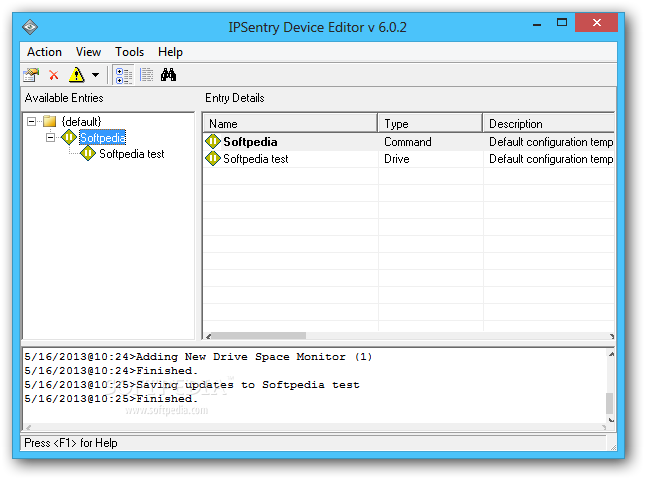
Task: Click the log pane scroll up arrow
Action: coord(611,354)
